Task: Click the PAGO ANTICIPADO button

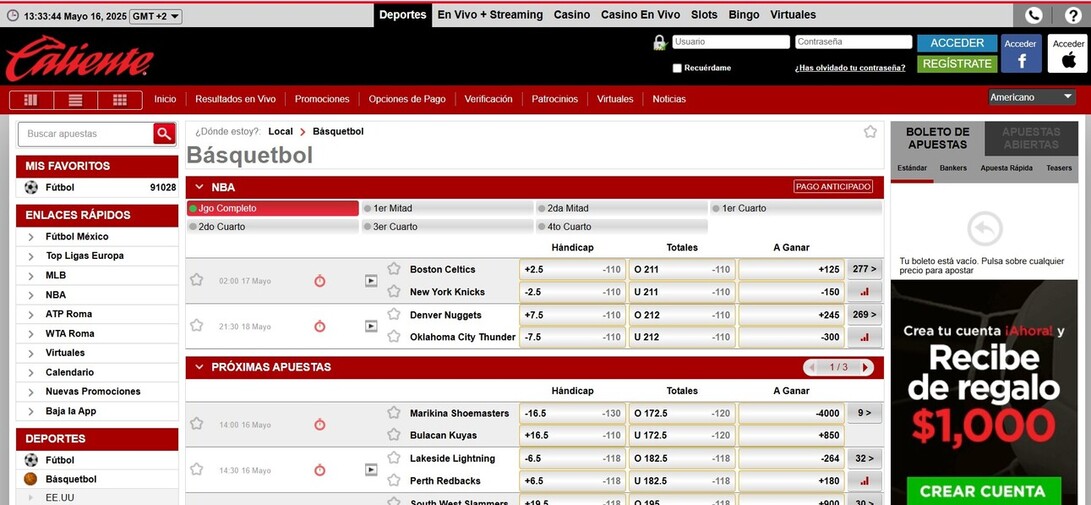Action: point(833,187)
